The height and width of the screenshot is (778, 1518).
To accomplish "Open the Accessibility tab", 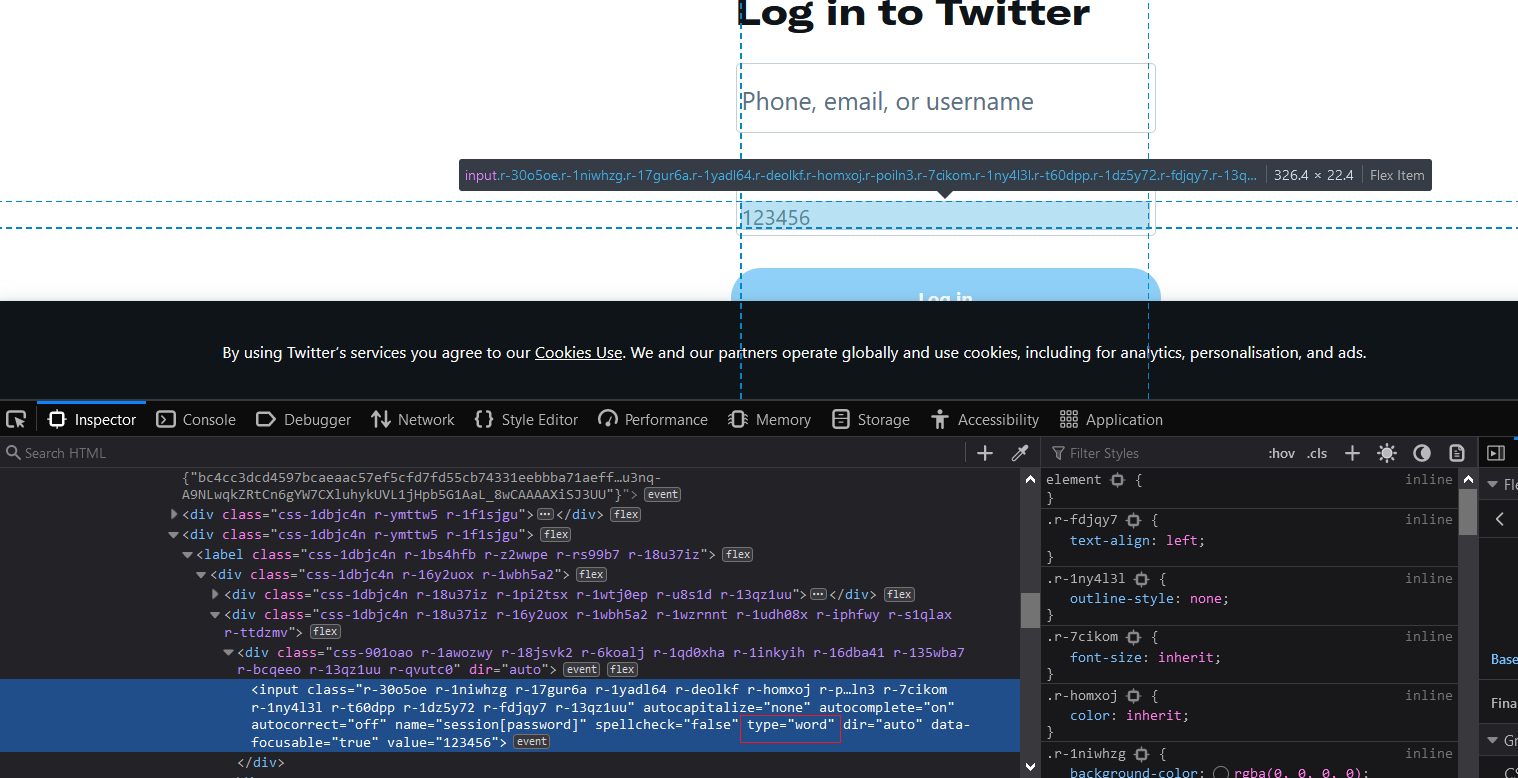I will [x=985, y=419].
